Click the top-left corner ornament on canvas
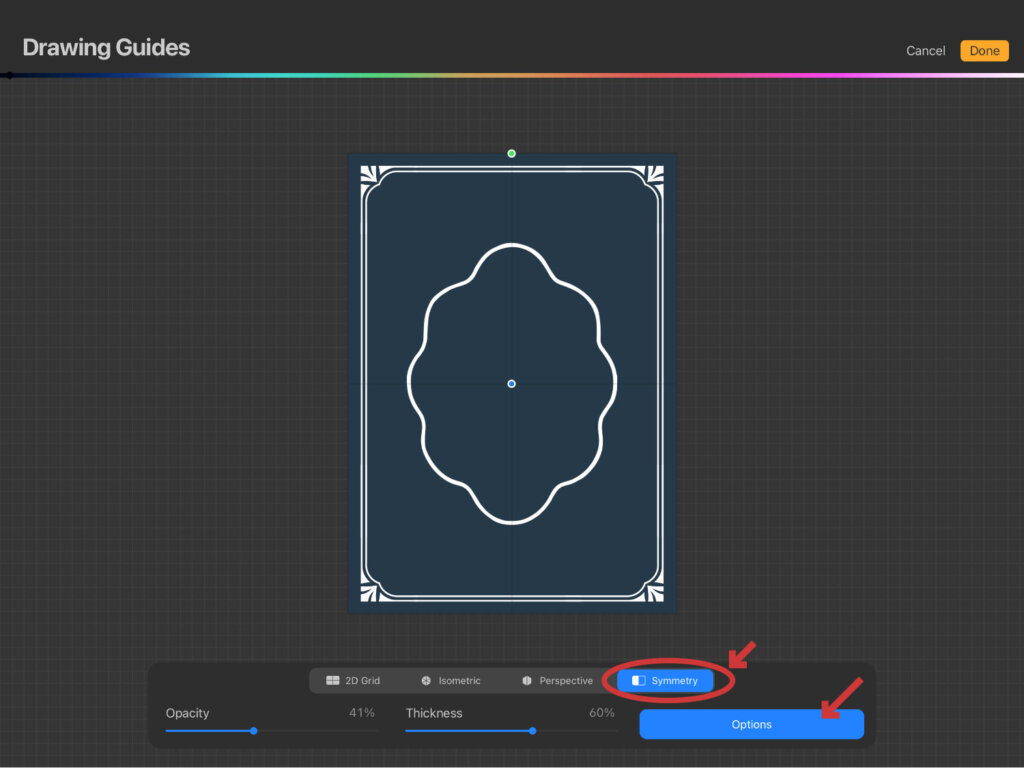 pos(368,174)
